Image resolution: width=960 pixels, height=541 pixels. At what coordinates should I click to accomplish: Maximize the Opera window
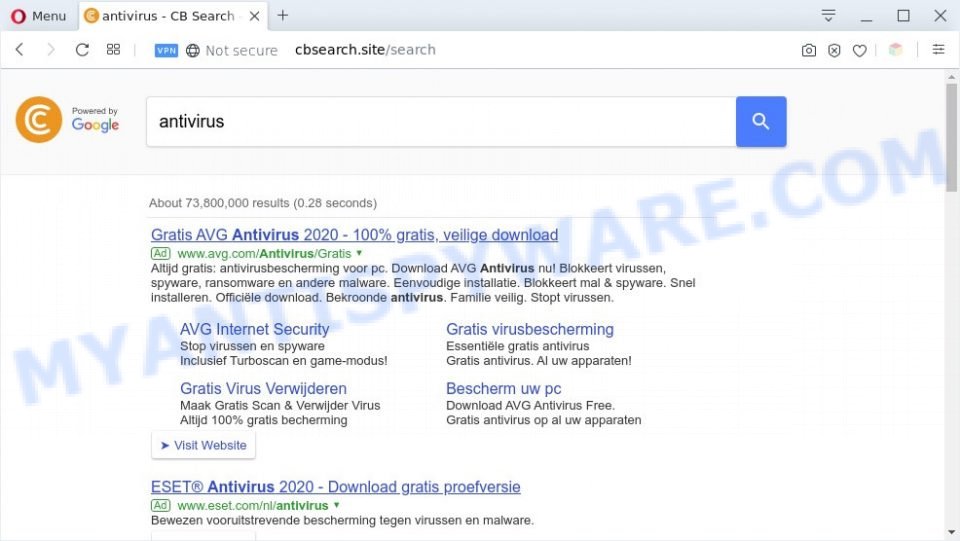tap(903, 15)
